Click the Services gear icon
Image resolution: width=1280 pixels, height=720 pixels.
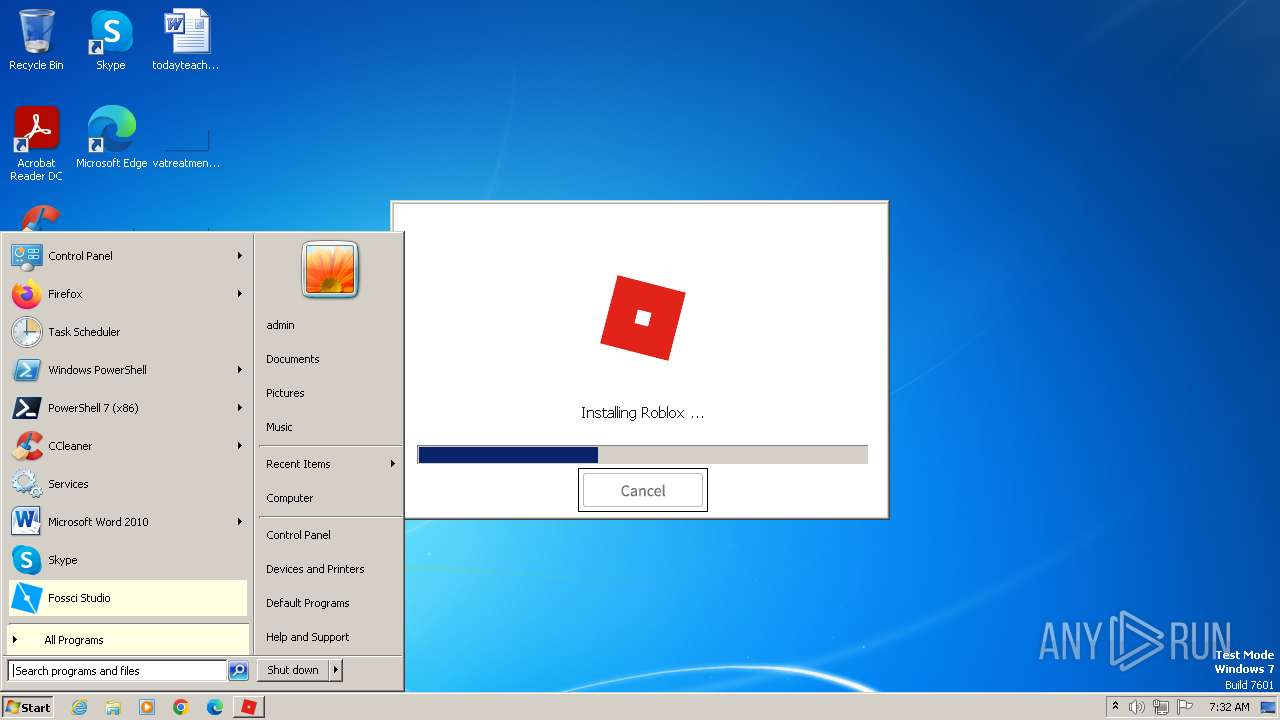(27, 484)
